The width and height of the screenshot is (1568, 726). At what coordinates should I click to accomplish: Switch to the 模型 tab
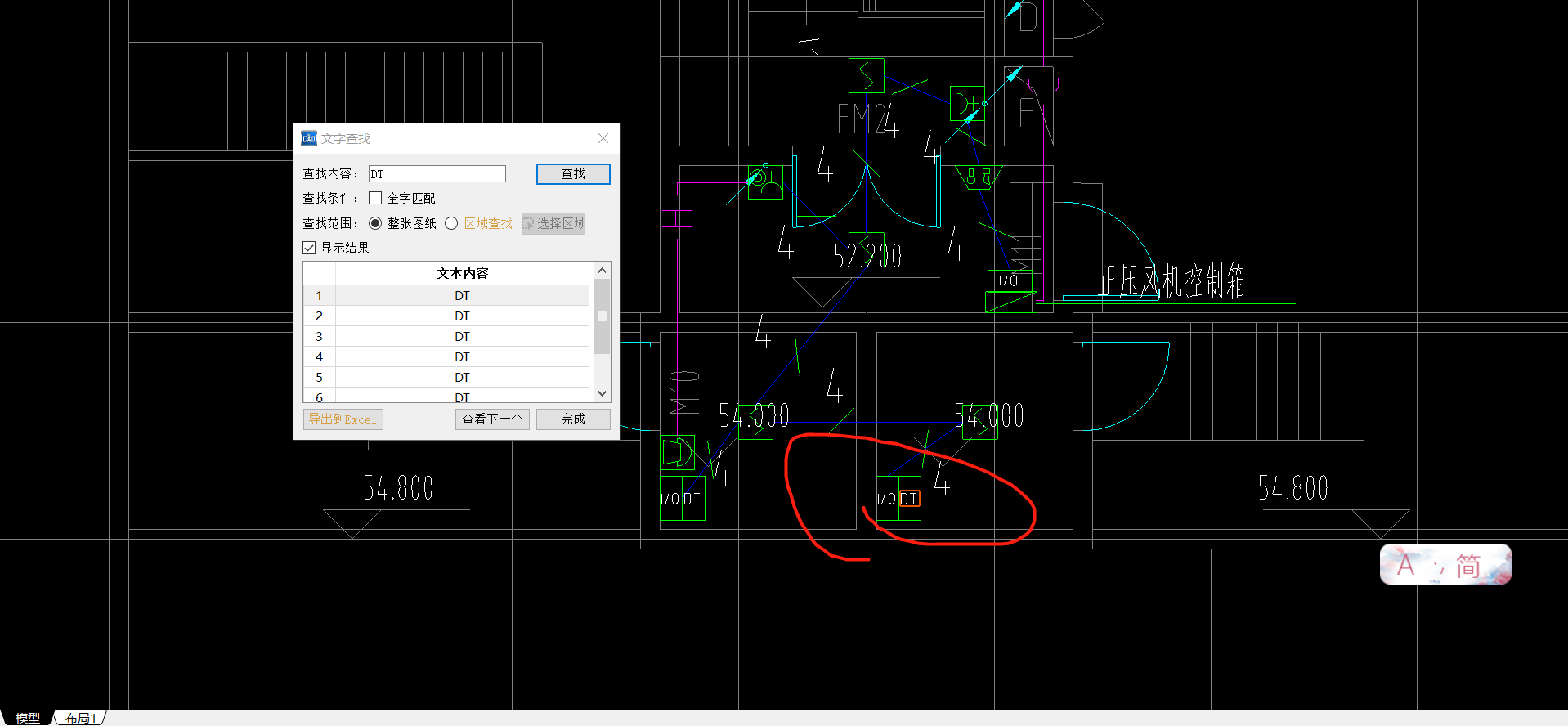click(x=27, y=718)
